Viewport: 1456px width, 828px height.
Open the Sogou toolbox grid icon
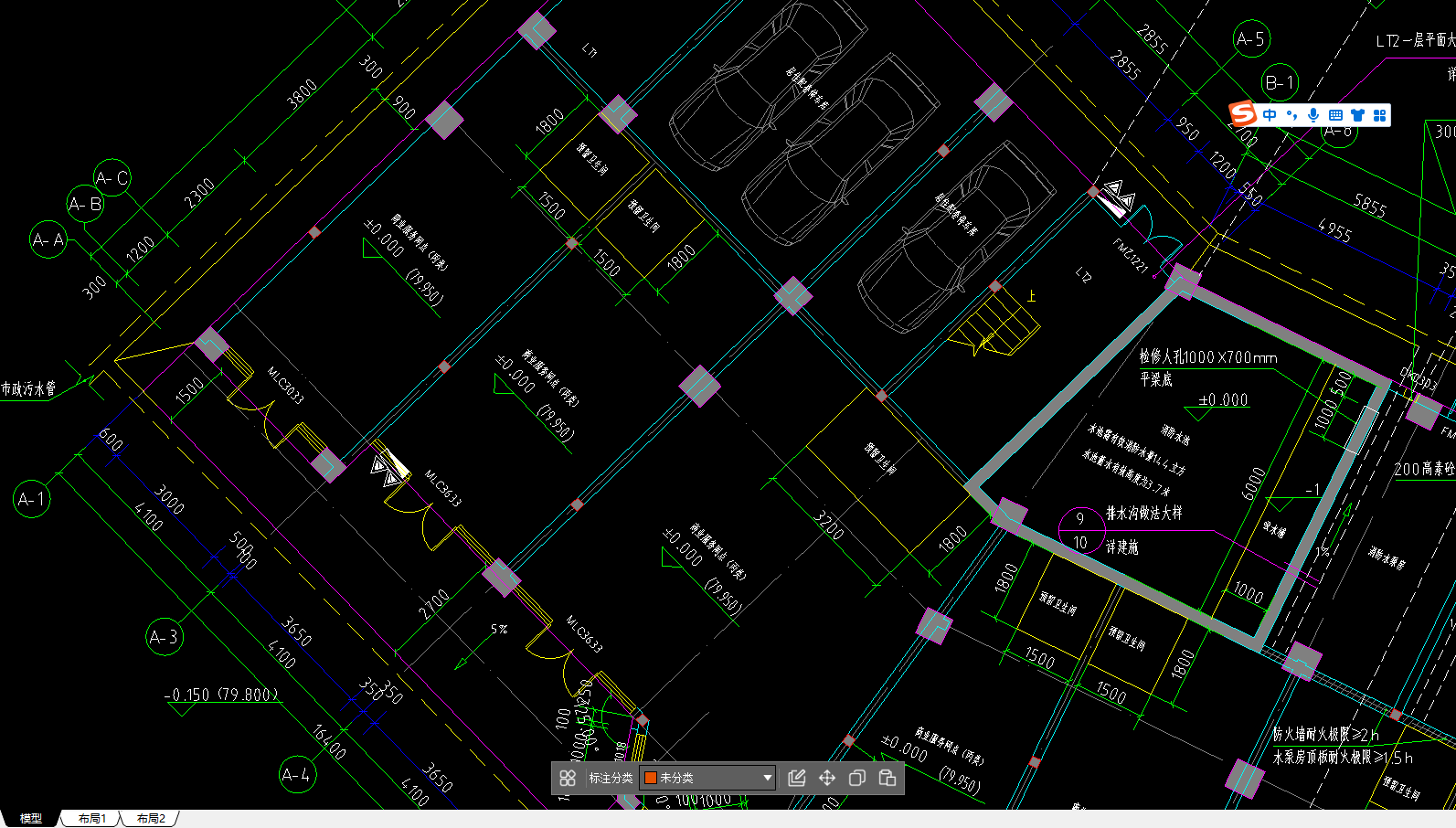(1379, 115)
